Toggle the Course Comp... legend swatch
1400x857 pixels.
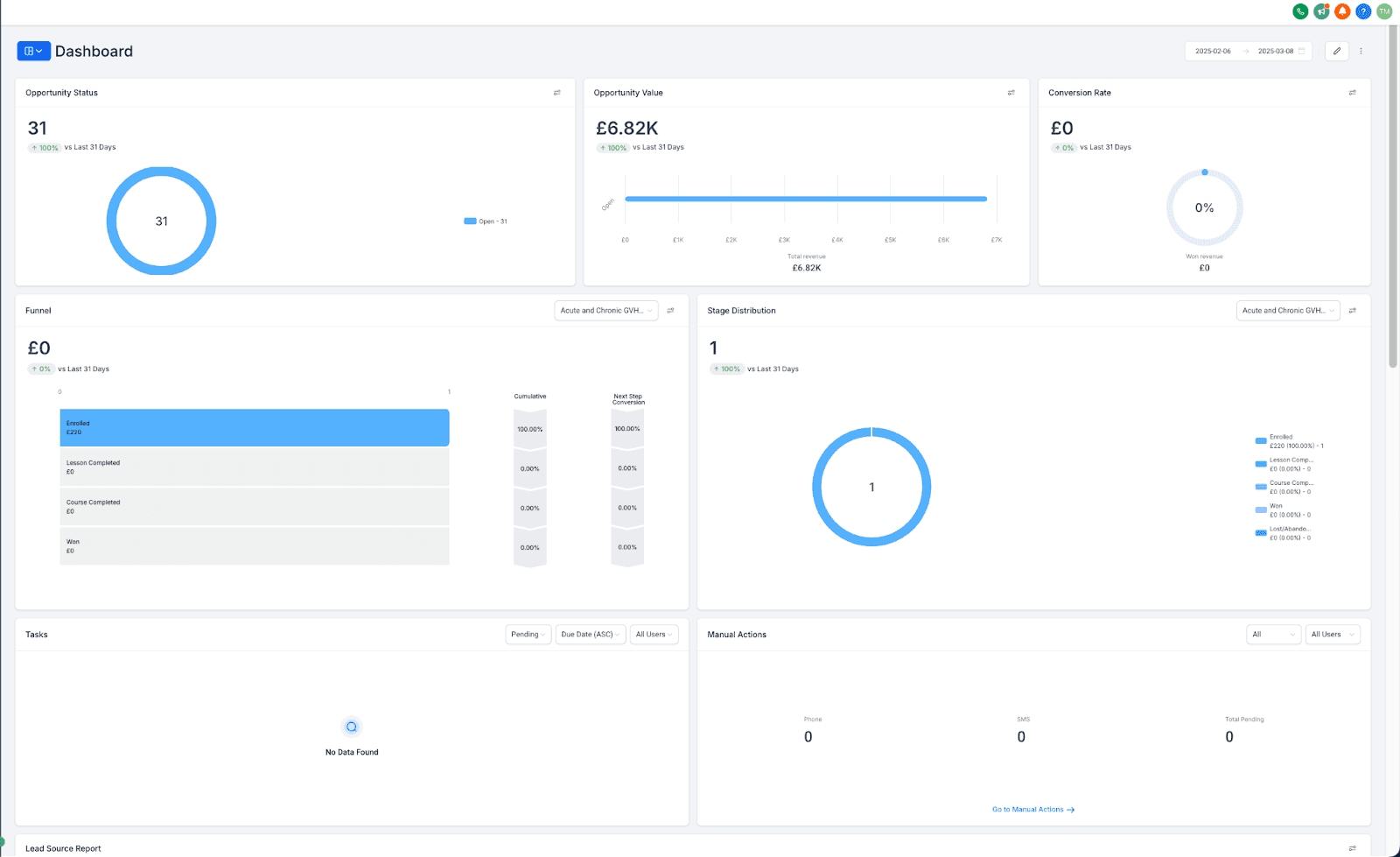(1261, 487)
